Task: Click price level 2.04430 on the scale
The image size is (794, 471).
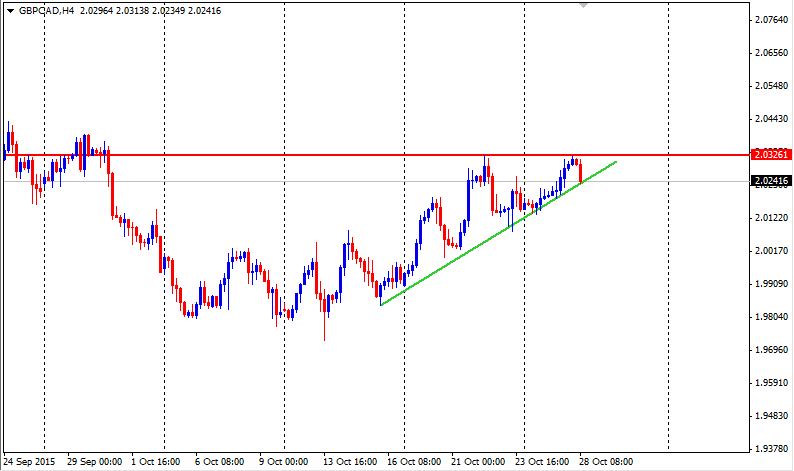Action: point(771,119)
